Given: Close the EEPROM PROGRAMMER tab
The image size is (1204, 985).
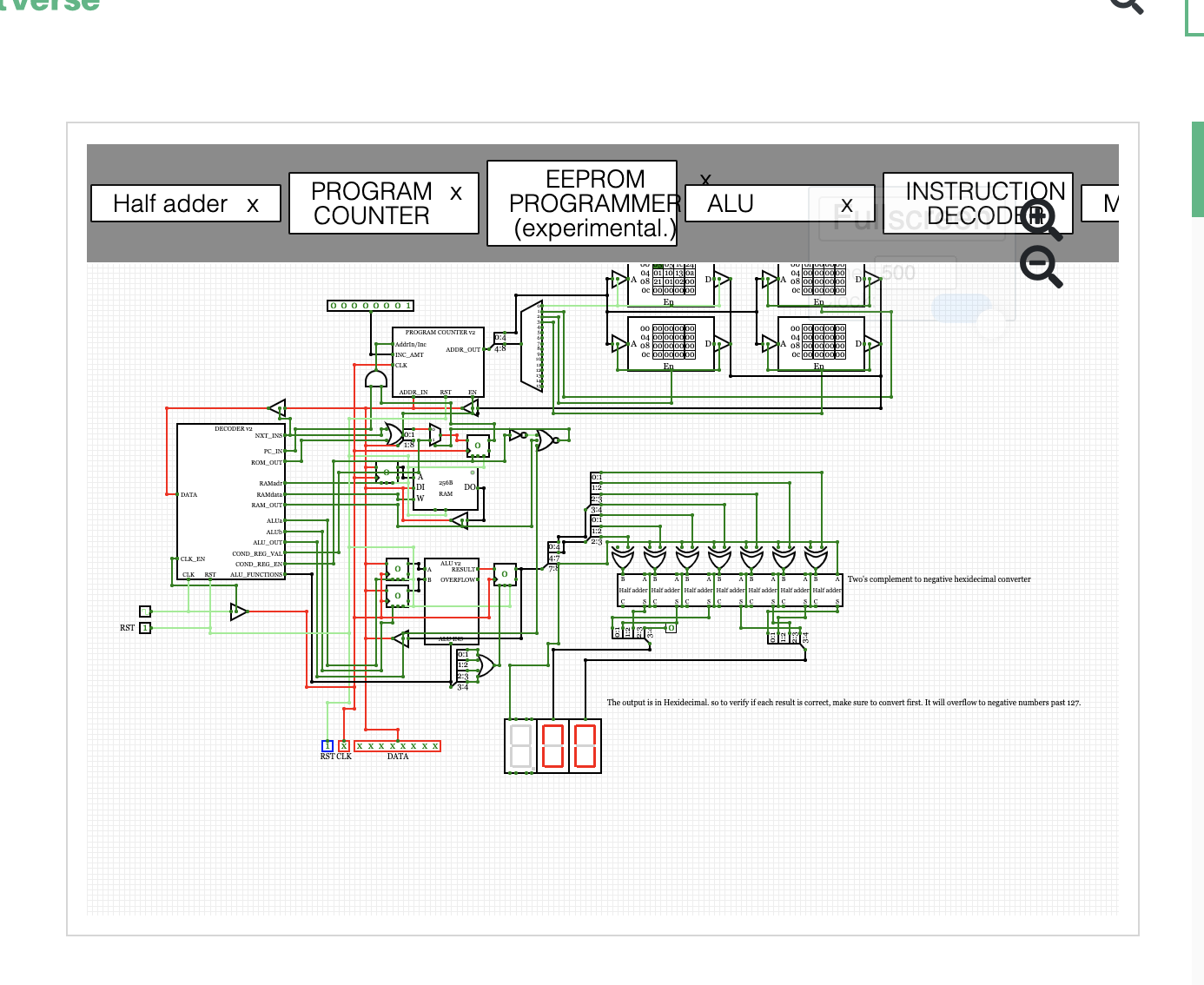Looking at the screenshot, I should pos(705,179).
